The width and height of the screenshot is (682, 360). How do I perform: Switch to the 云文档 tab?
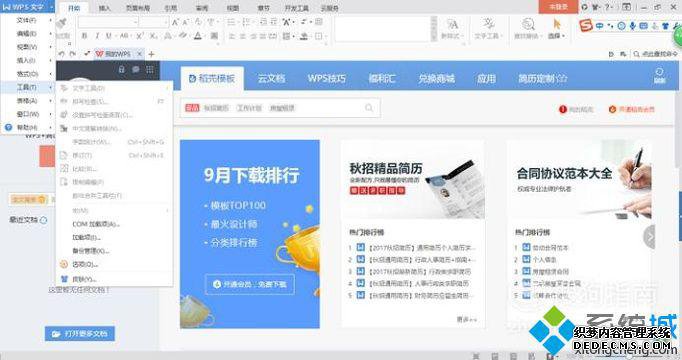(271, 78)
